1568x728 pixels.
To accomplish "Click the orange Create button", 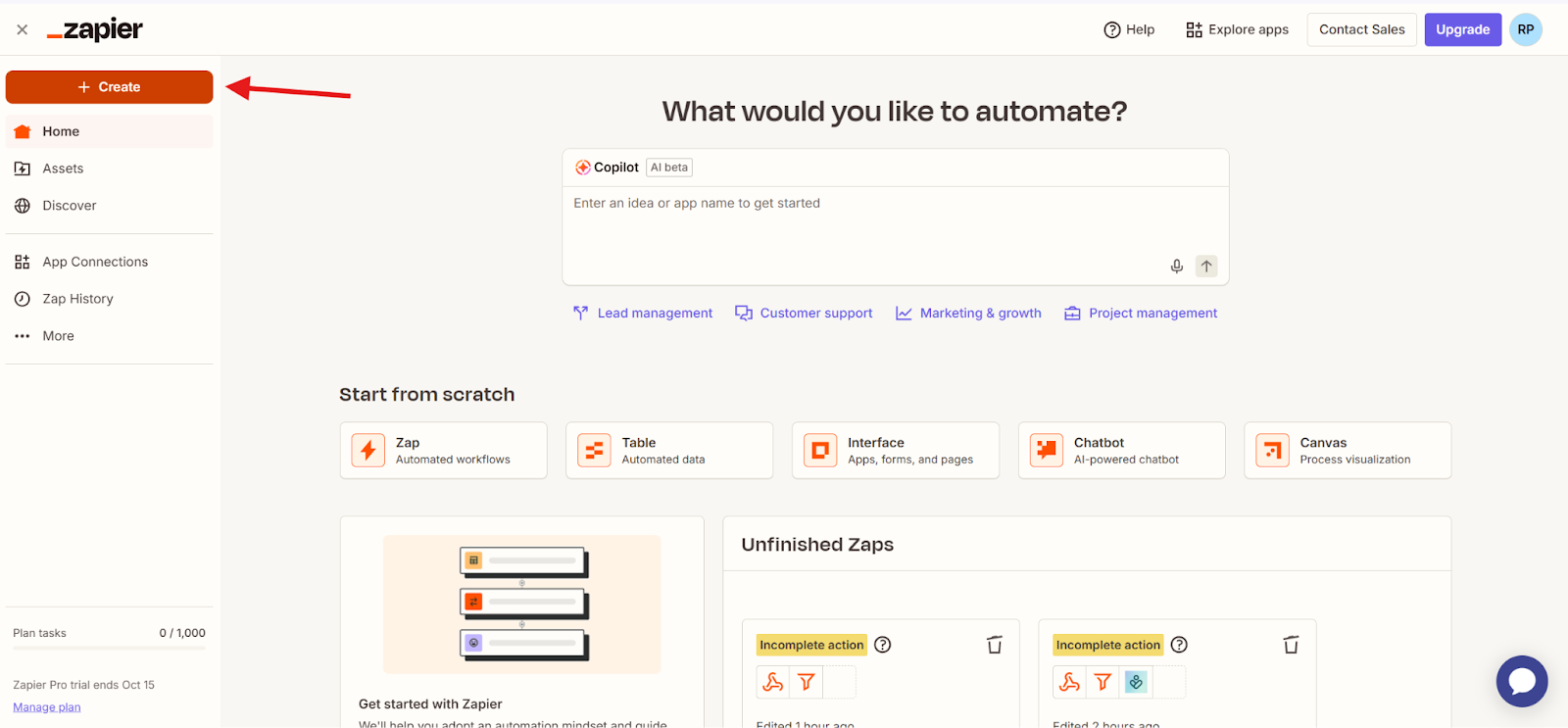I will tap(109, 87).
